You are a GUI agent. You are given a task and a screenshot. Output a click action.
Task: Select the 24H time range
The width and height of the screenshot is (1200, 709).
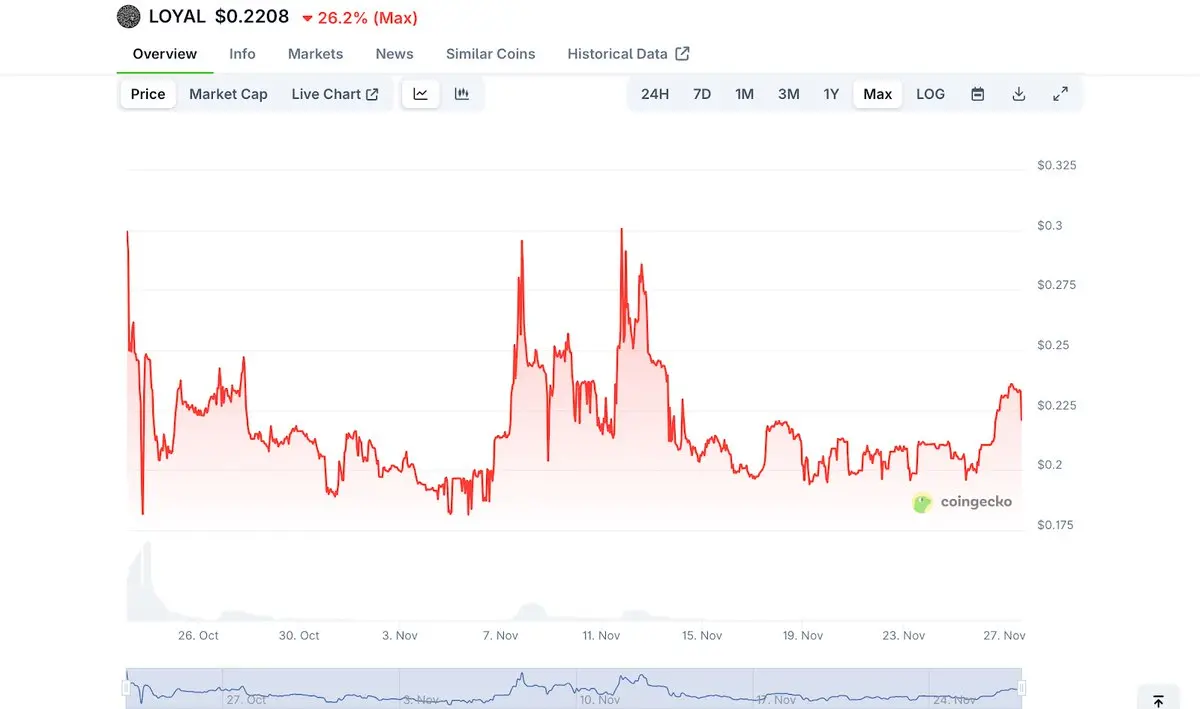pyautogui.click(x=655, y=94)
